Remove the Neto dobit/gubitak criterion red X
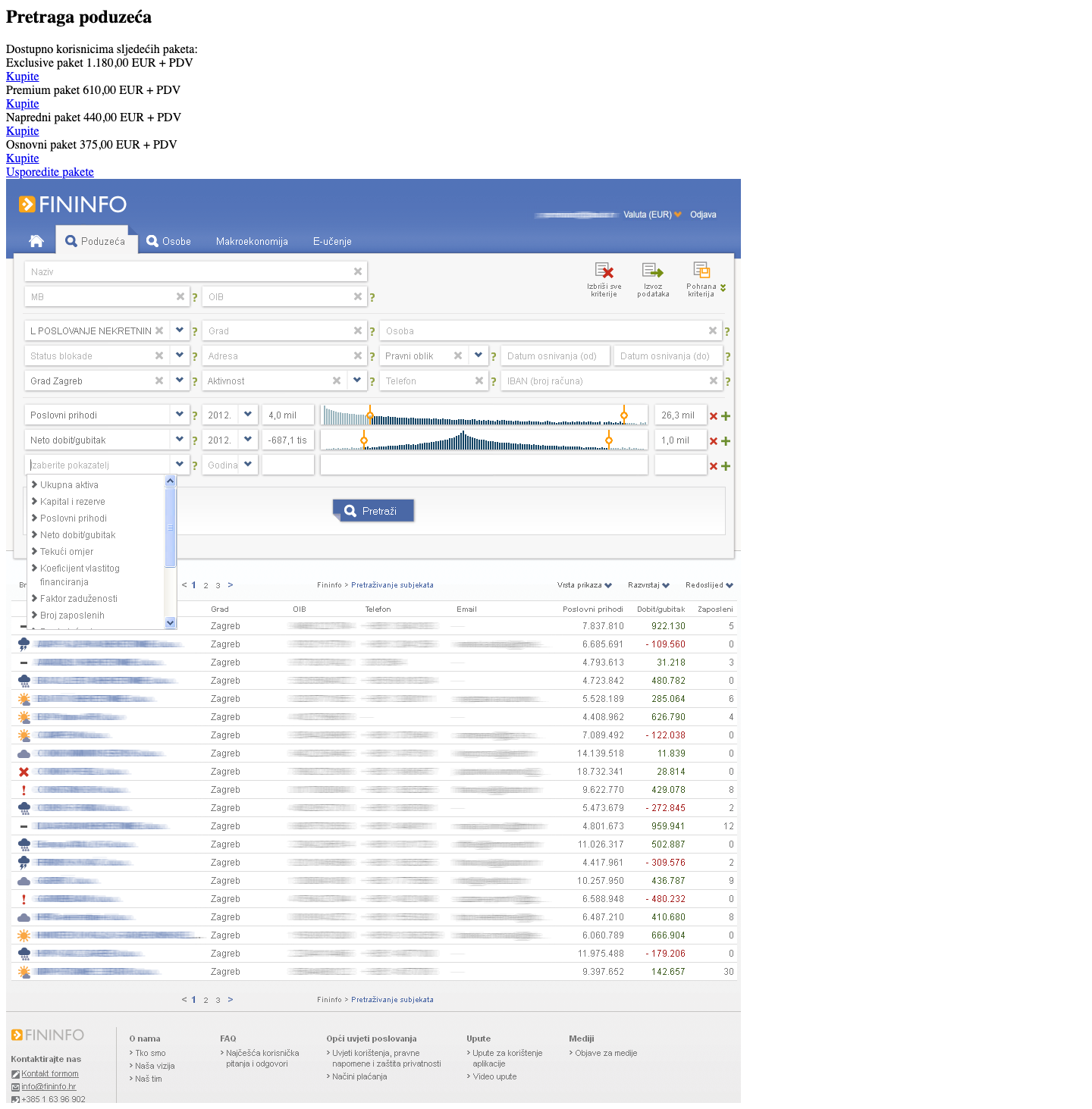This screenshot has height=1109, width=1092. (714, 441)
